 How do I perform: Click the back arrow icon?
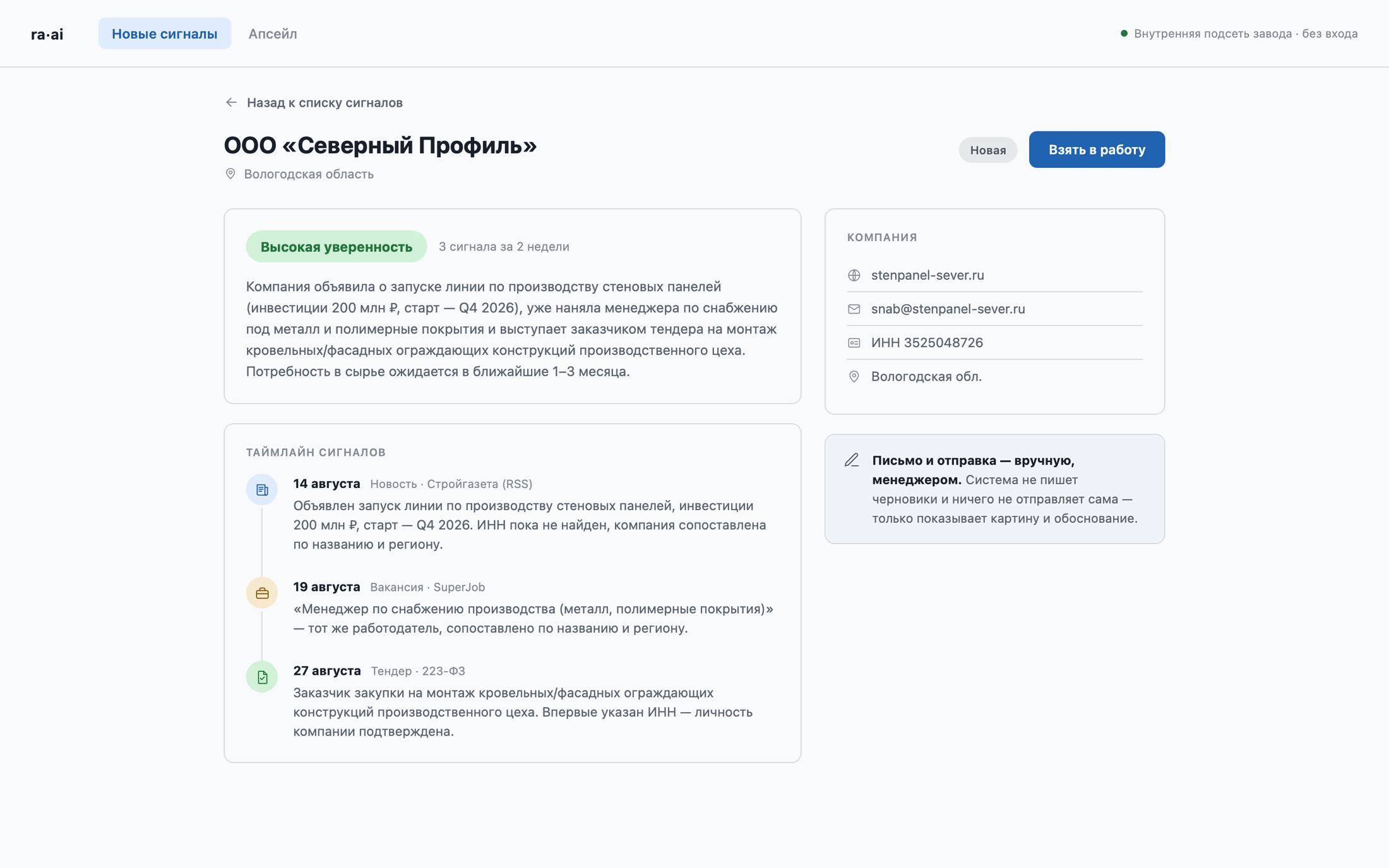(x=231, y=102)
